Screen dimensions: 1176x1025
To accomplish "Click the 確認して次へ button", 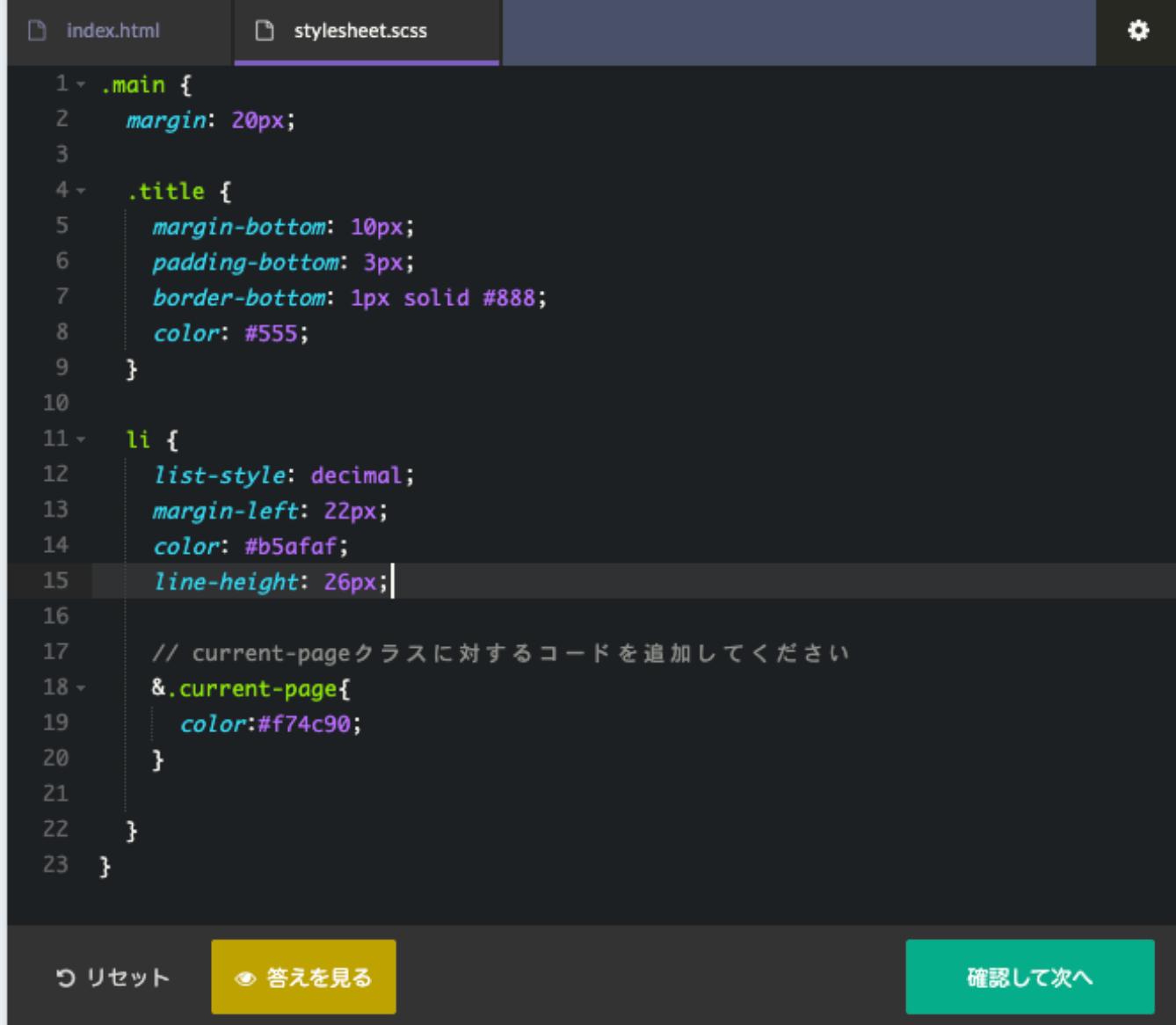I will click(x=1030, y=978).
